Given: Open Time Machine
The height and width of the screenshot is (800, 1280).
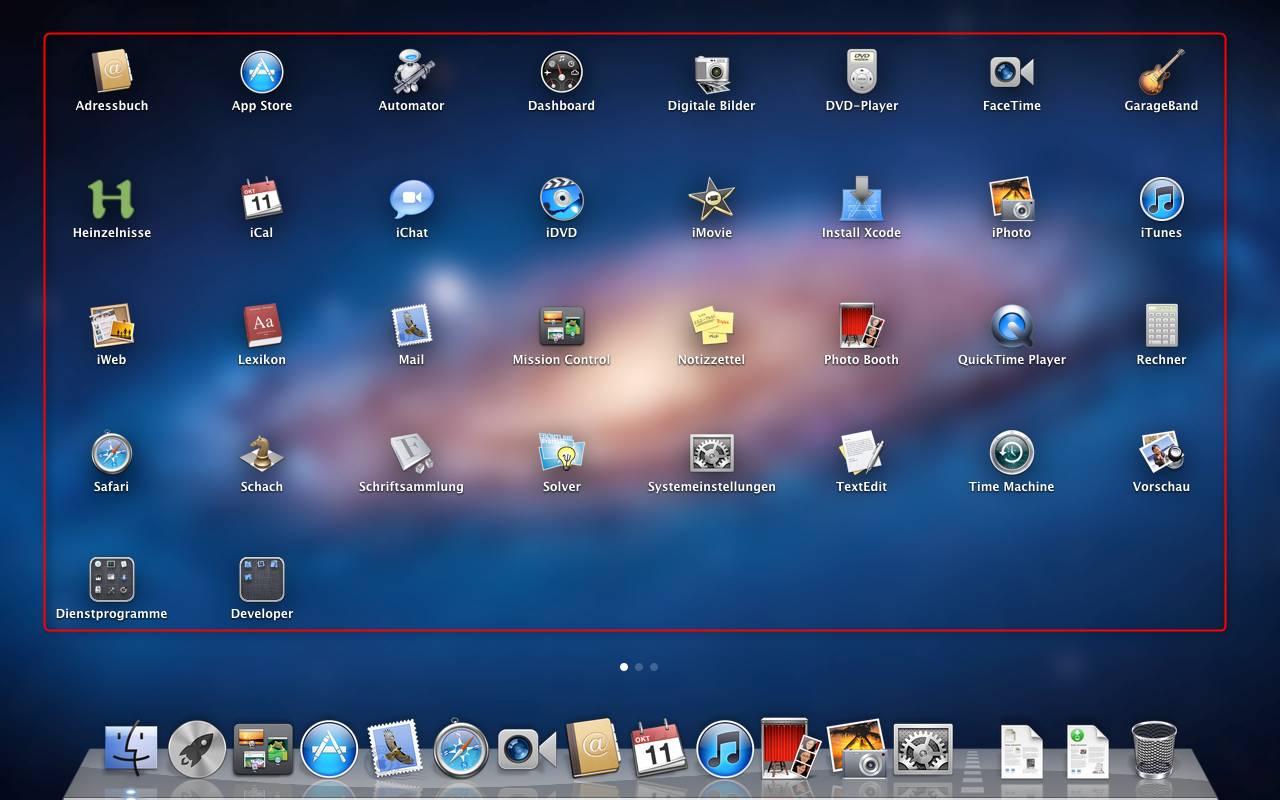Looking at the screenshot, I should tap(1011, 453).
